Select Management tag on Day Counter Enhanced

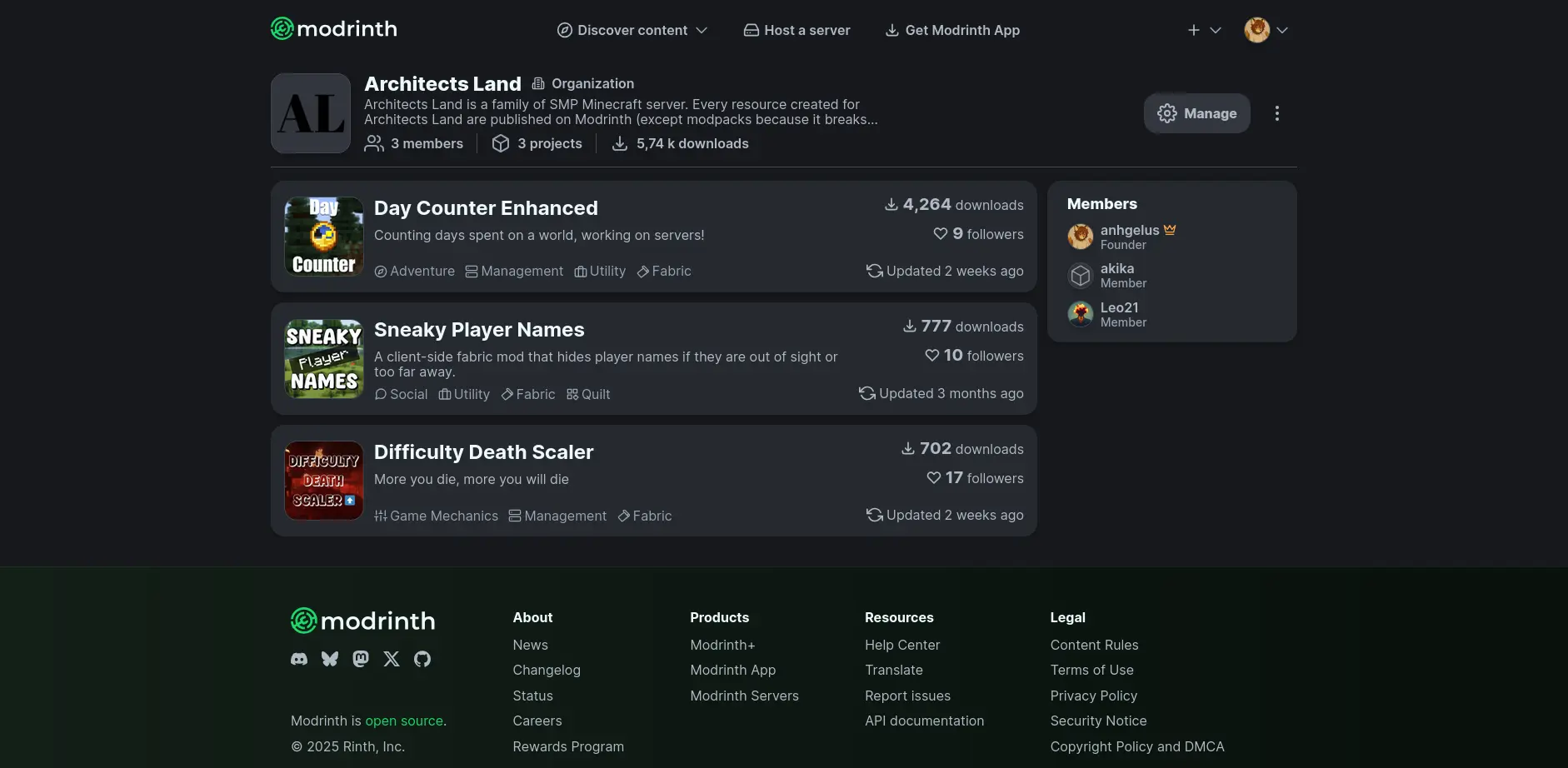(x=514, y=272)
